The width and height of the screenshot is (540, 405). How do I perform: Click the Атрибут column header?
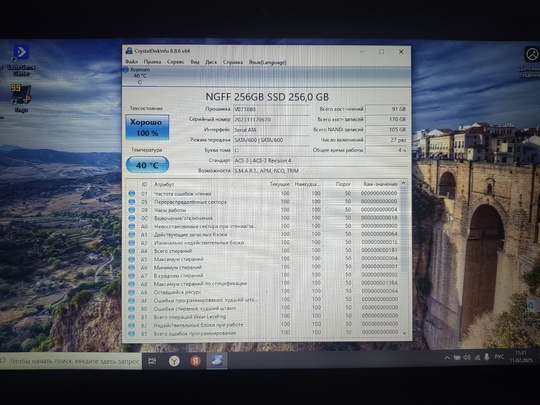(164, 184)
